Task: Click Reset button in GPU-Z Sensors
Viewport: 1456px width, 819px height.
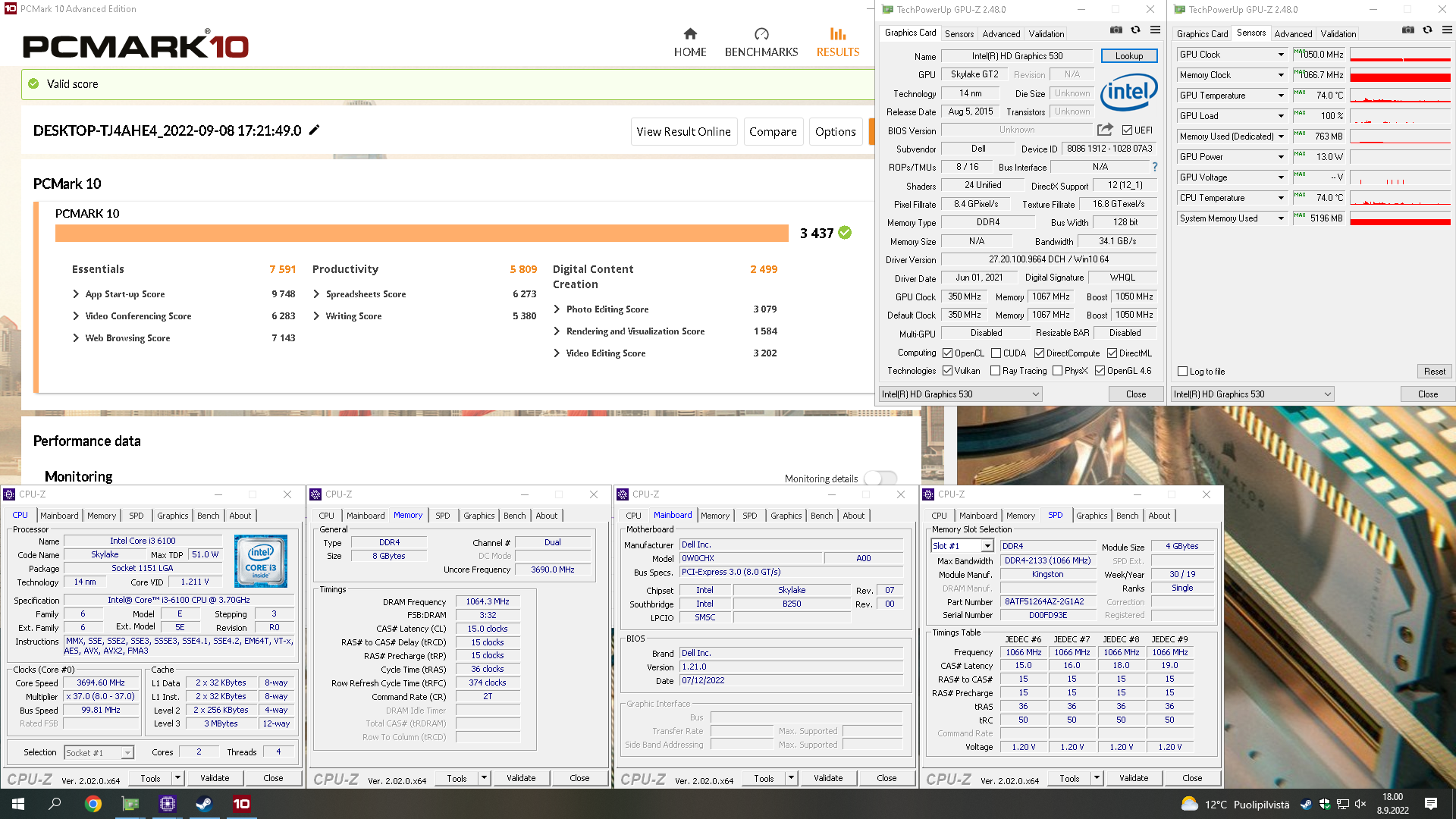Action: point(1434,372)
